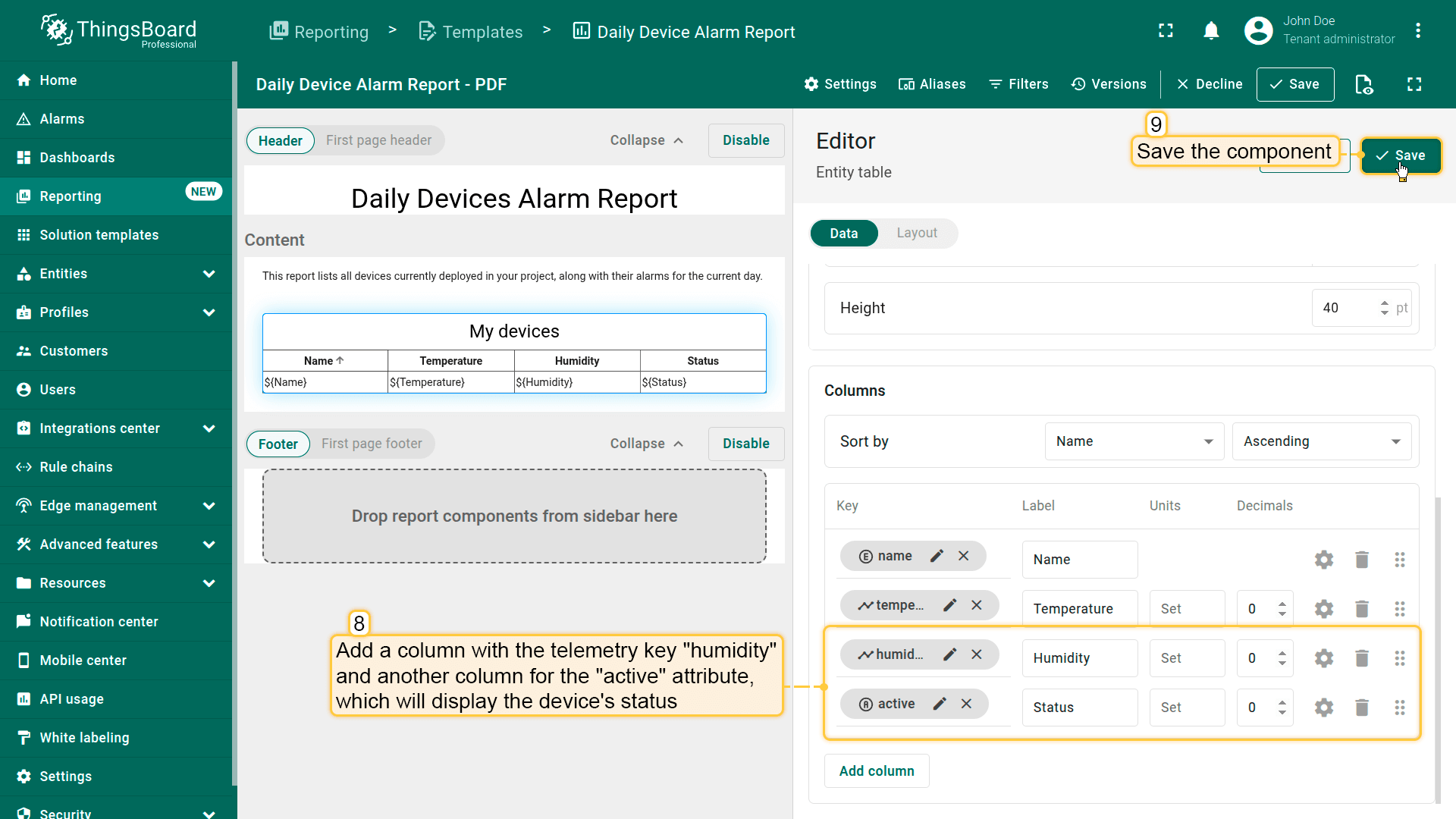The image size is (1456, 819).
Task: Collapse the Header section
Action: coord(647,140)
